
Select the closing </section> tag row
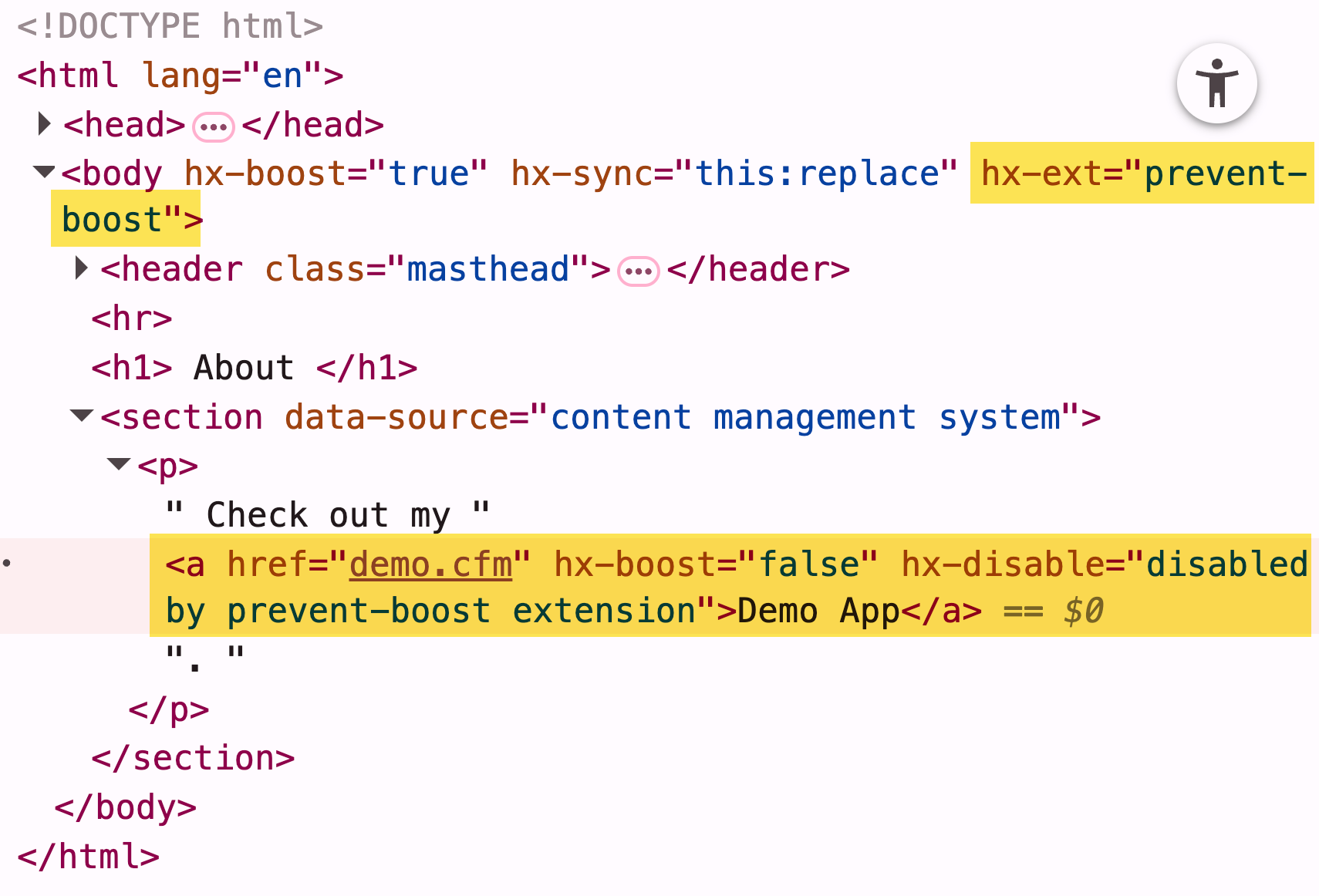pos(193,759)
